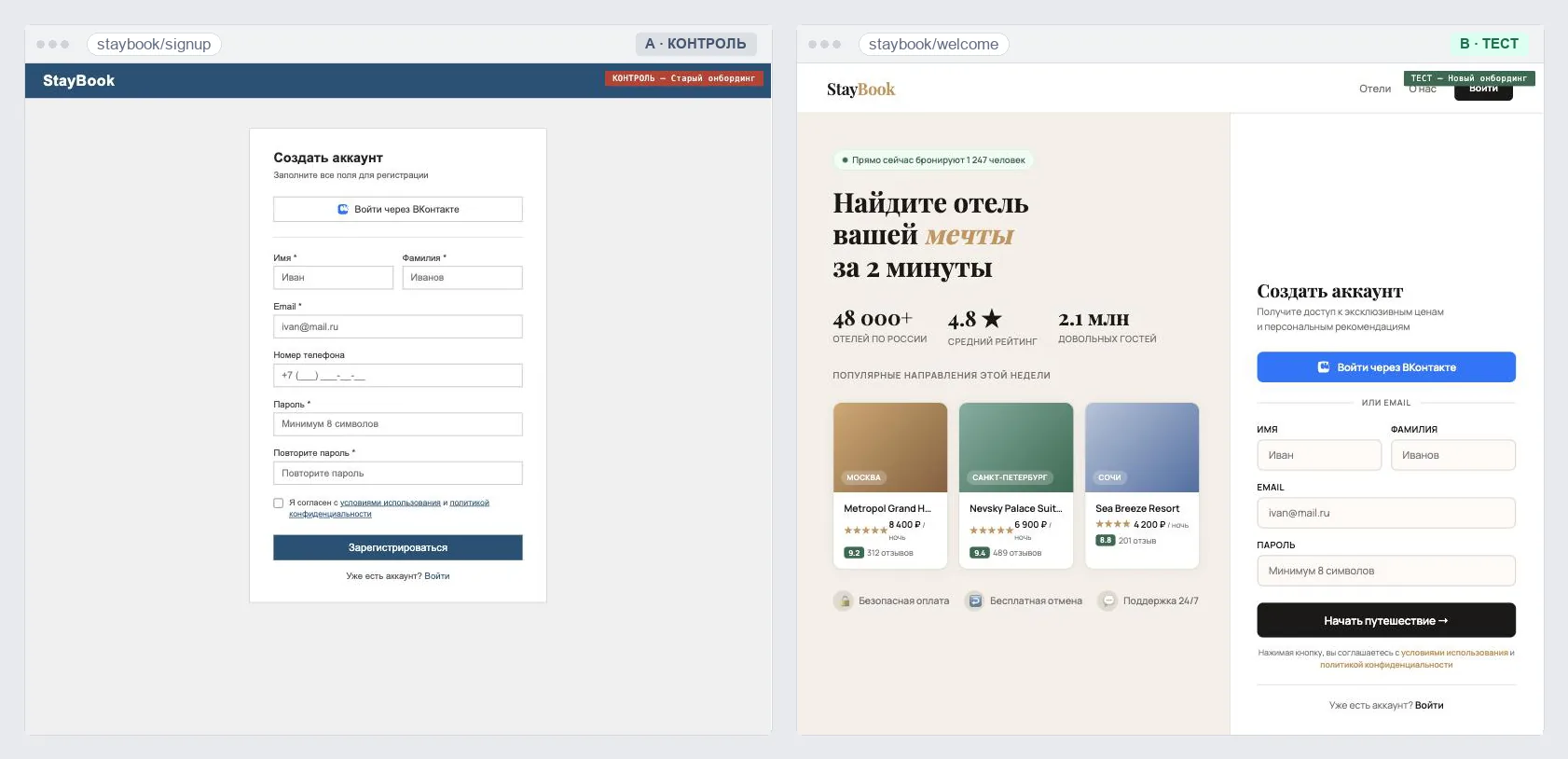The height and width of the screenshot is (759, 1568).
Task: Click the chat icon beside Поддержка 24/7
Action: pyautogui.click(x=1107, y=601)
